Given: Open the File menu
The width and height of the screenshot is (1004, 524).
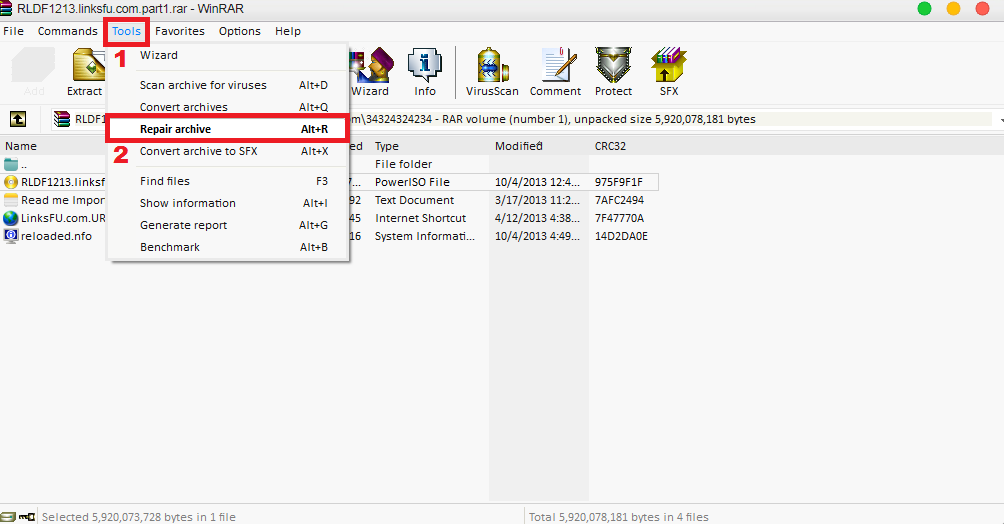Looking at the screenshot, I should (13, 31).
